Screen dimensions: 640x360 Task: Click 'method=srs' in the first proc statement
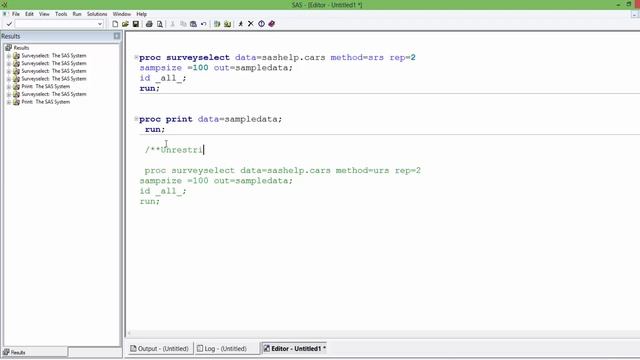tap(357, 58)
